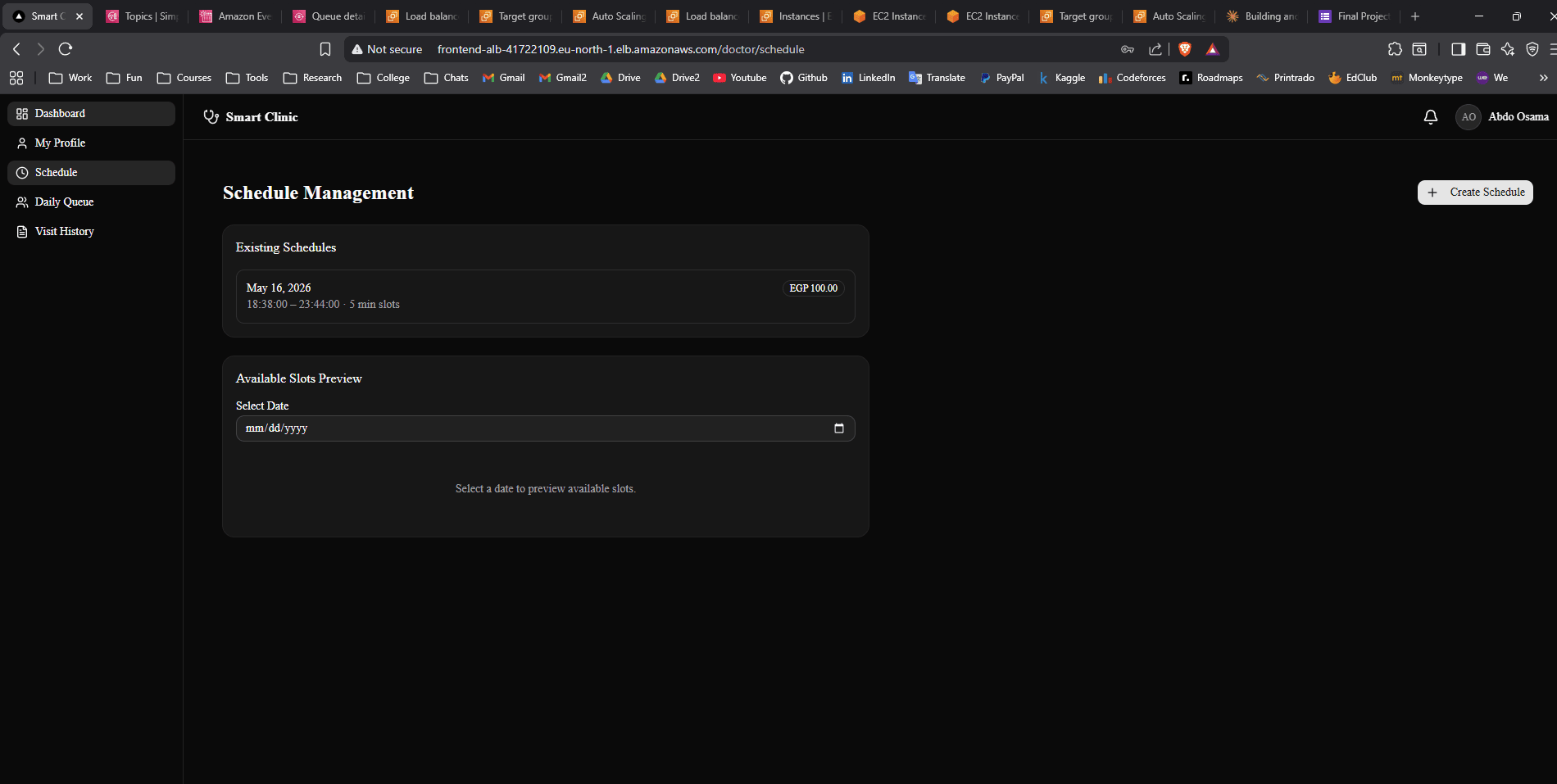This screenshot has width=1557, height=784.
Task: Click the Abdo Osama user name
Action: (1518, 117)
